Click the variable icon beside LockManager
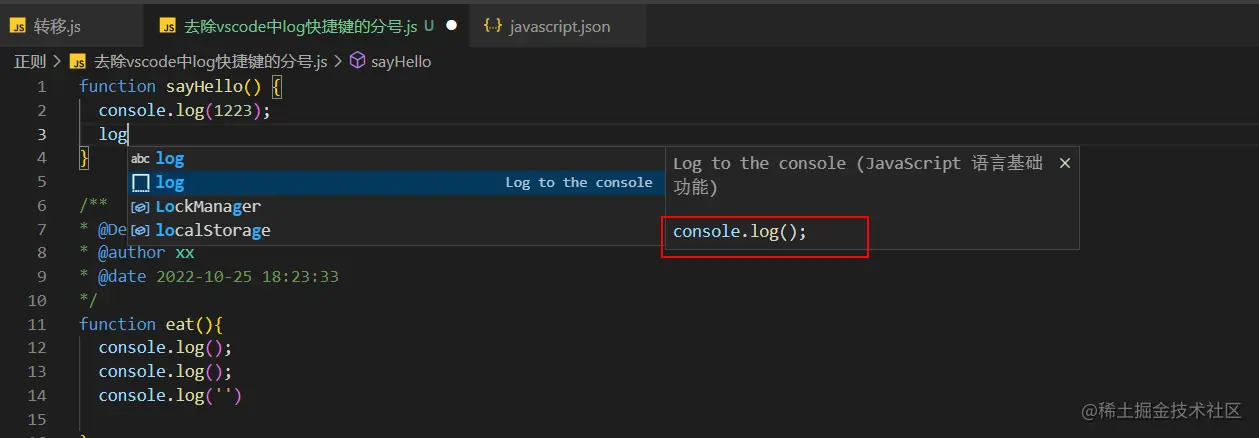 (x=141, y=206)
